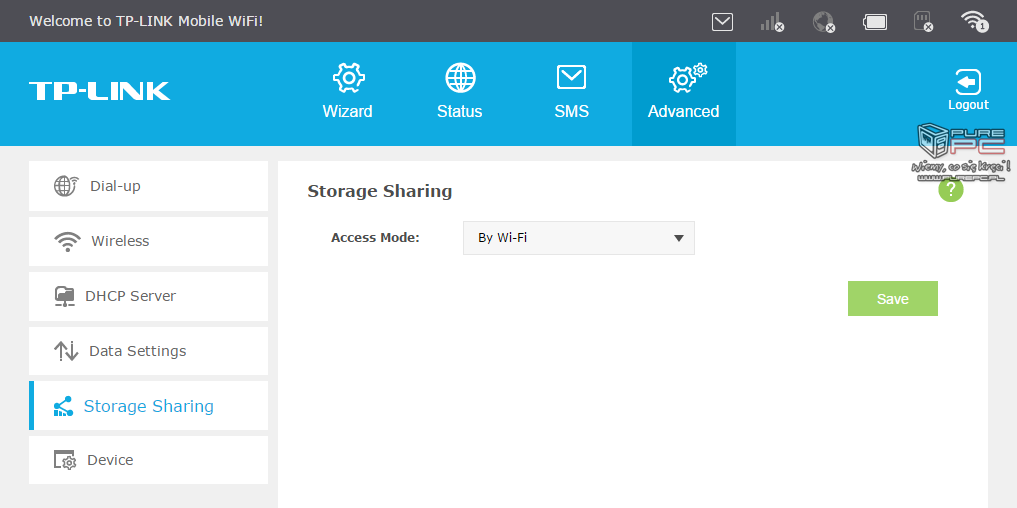Click the SD card status icon

[x=923, y=21]
